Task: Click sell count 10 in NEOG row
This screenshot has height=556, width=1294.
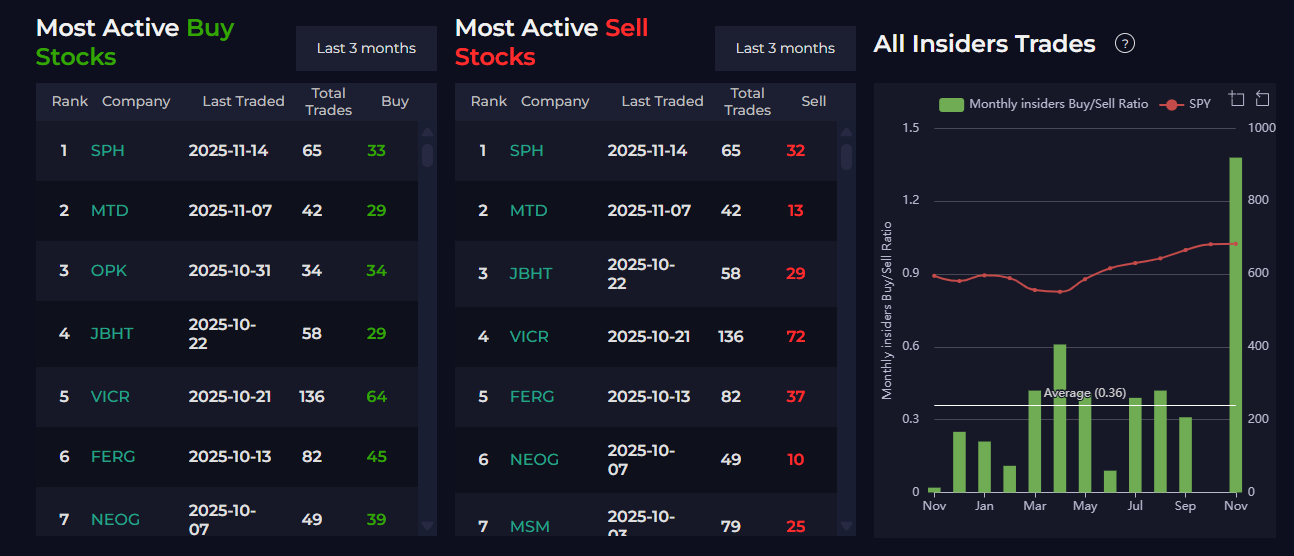Action: (796, 459)
